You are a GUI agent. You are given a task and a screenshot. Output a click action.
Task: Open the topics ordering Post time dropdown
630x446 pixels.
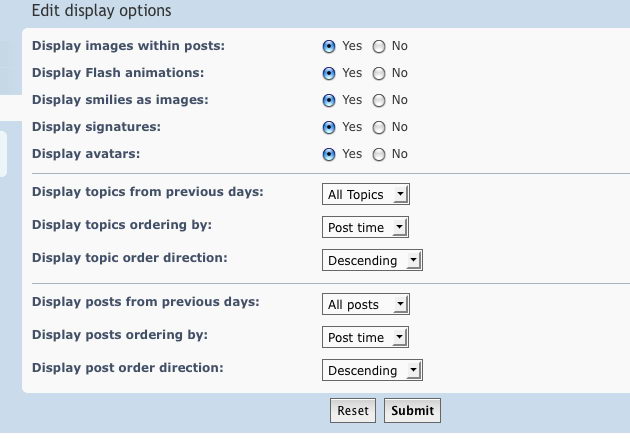pyautogui.click(x=365, y=227)
